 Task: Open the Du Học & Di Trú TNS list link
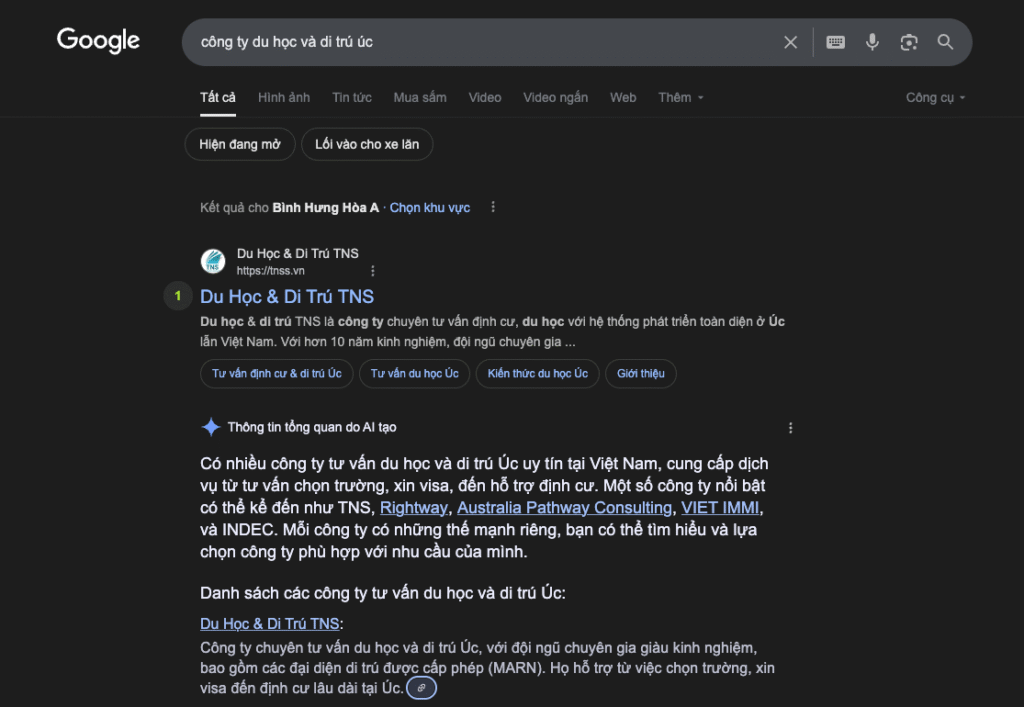click(x=270, y=624)
